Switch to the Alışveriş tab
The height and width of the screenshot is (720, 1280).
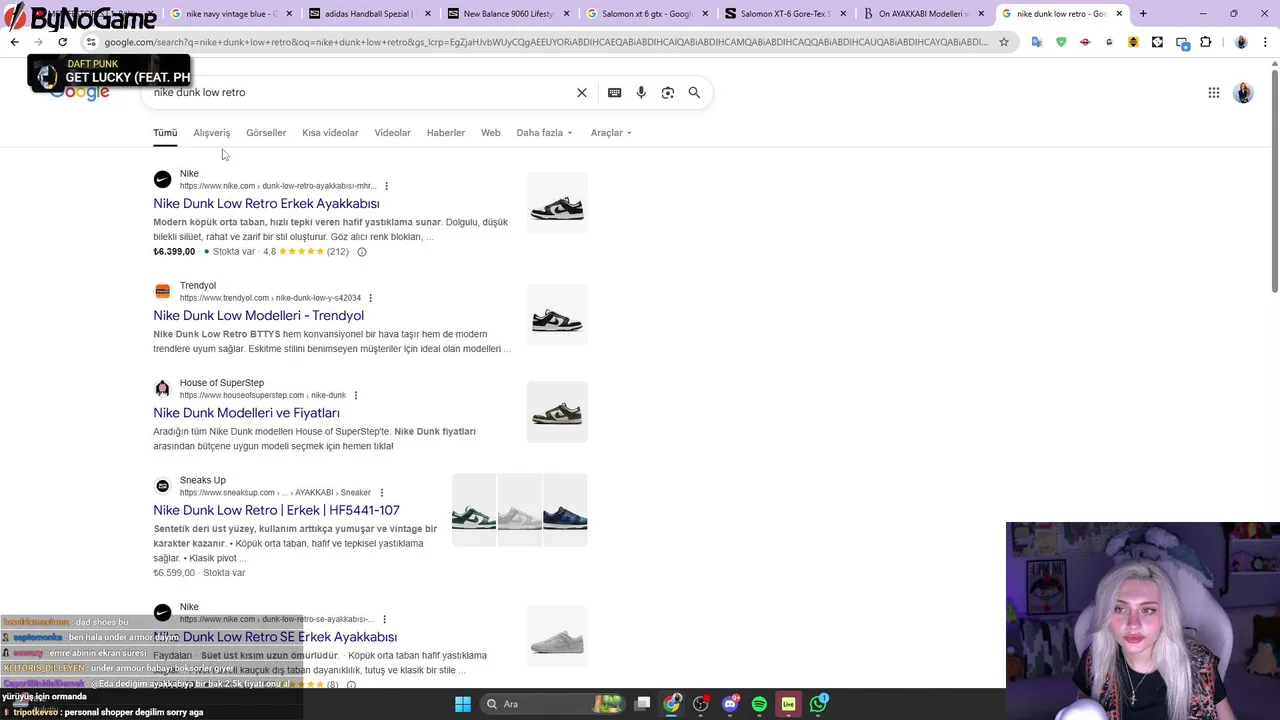211,133
